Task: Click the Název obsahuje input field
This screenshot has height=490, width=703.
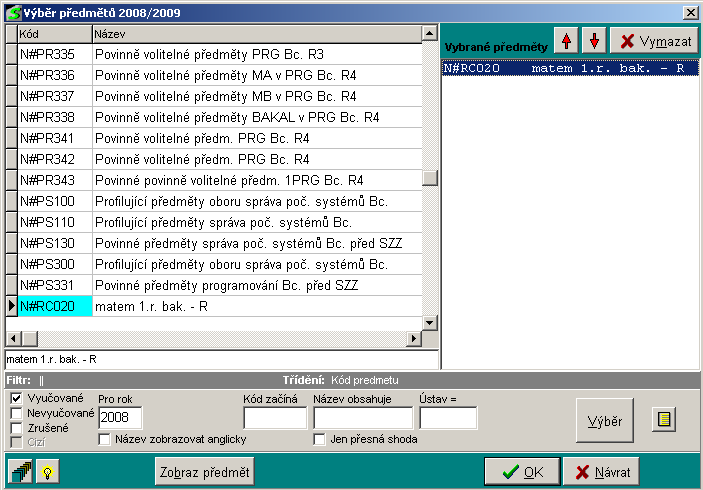Action: click(363, 417)
